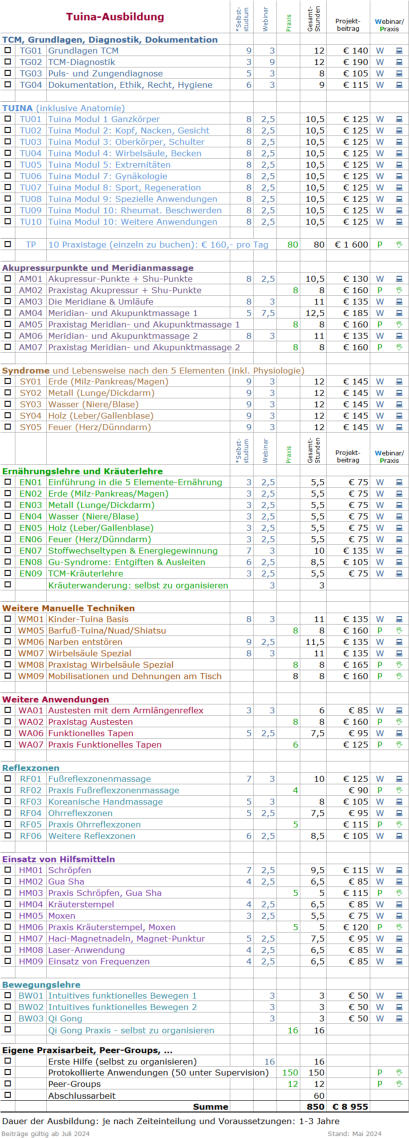The height and width of the screenshot is (1138, 409).
Task: Click the heading TCM, Grundlagen, Diagnostik, Dokumentation
Action: click(x=110, y=39)
